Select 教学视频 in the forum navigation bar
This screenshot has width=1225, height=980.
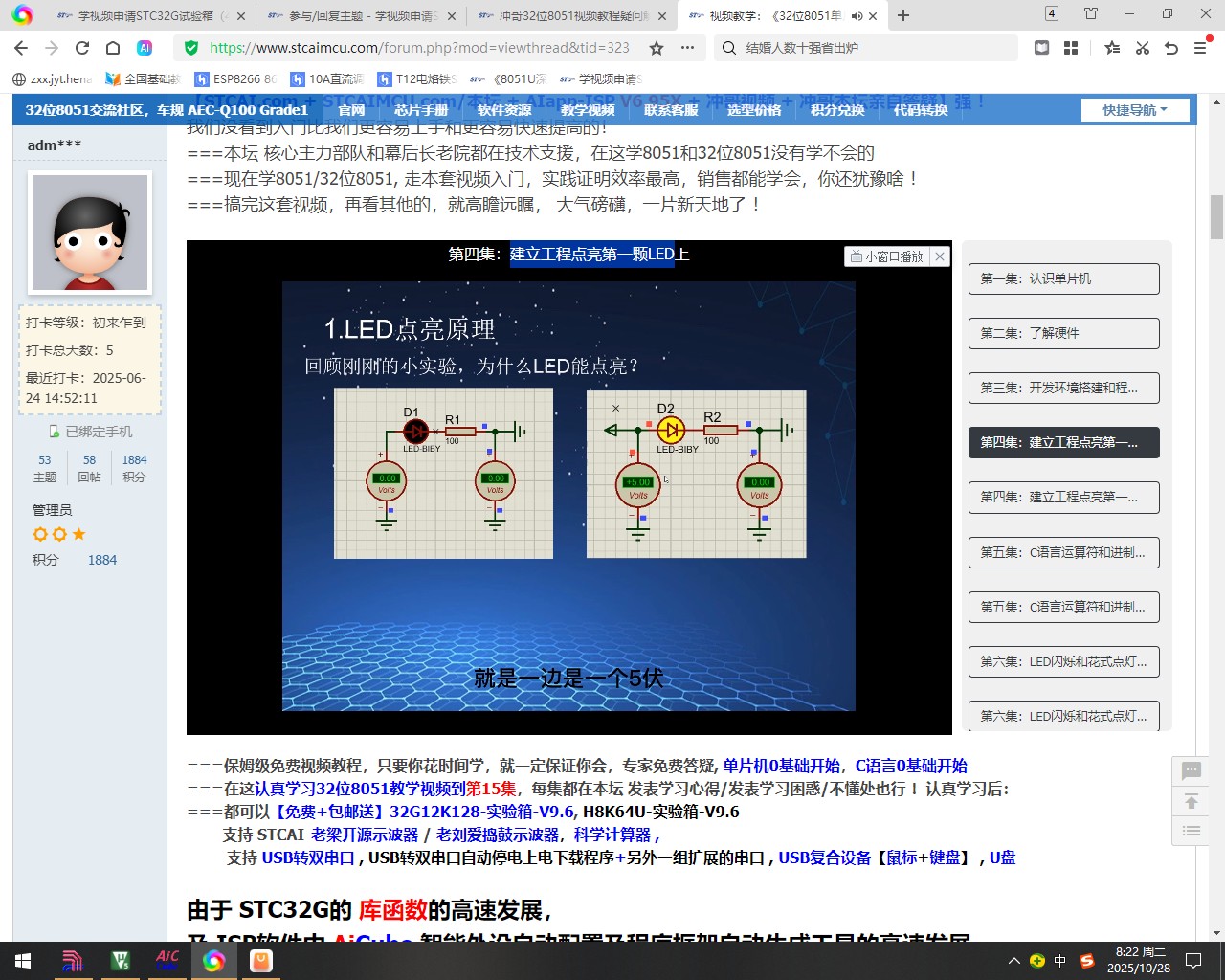coord(588,109)
